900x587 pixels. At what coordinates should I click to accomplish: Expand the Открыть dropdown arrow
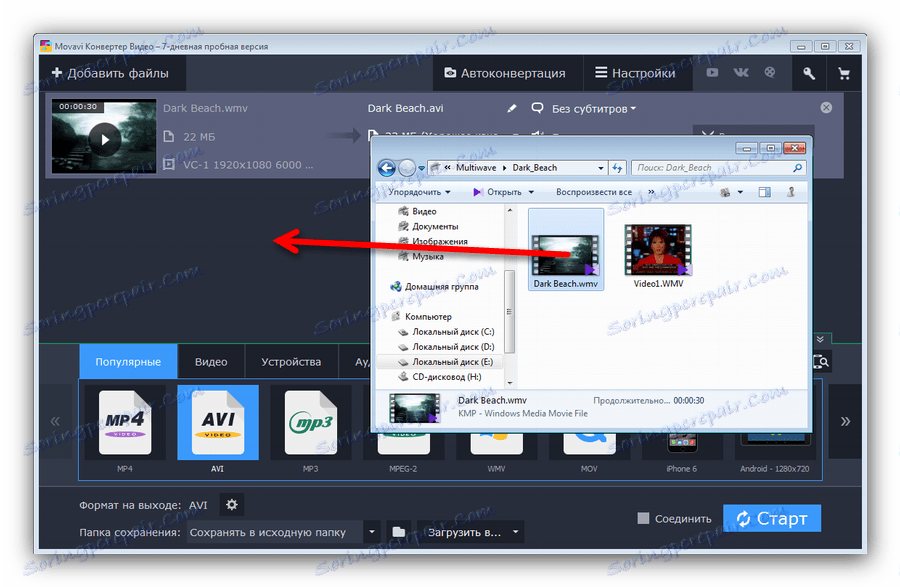click(x=531, y=192)
